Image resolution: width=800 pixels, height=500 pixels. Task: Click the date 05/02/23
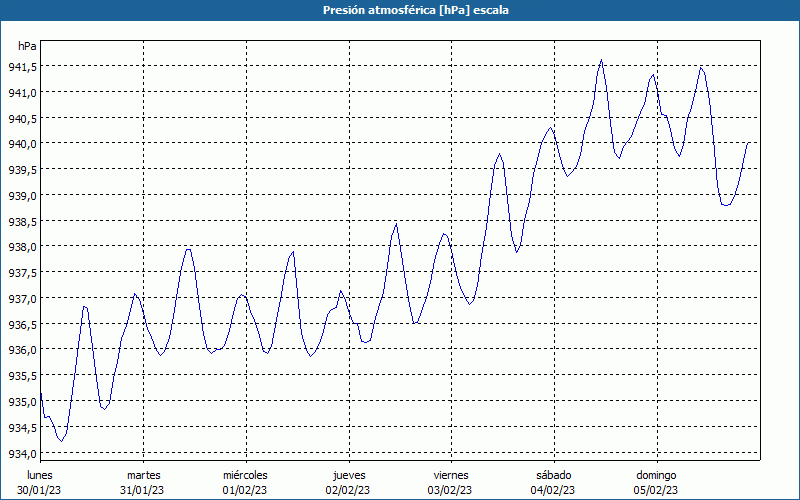pos(656,490)
